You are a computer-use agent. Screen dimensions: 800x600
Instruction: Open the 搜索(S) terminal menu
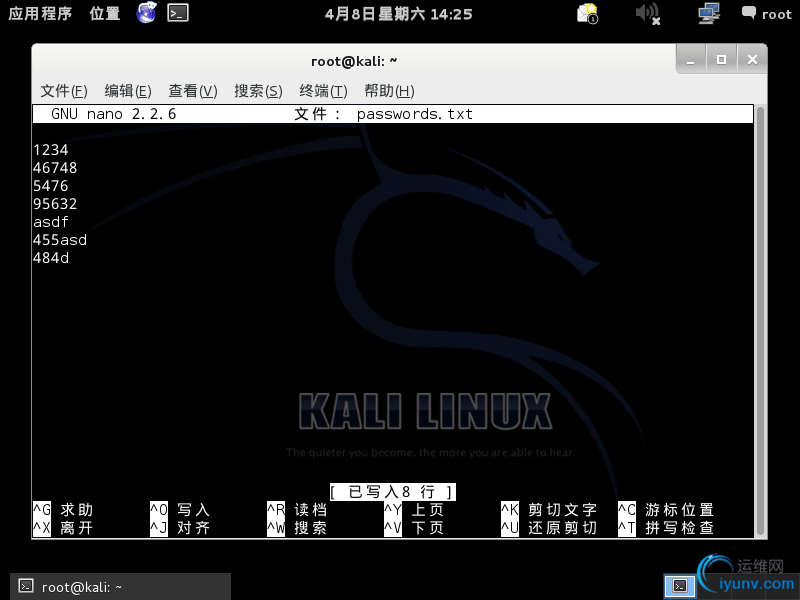pyautogui.click(x=258, y=91)
